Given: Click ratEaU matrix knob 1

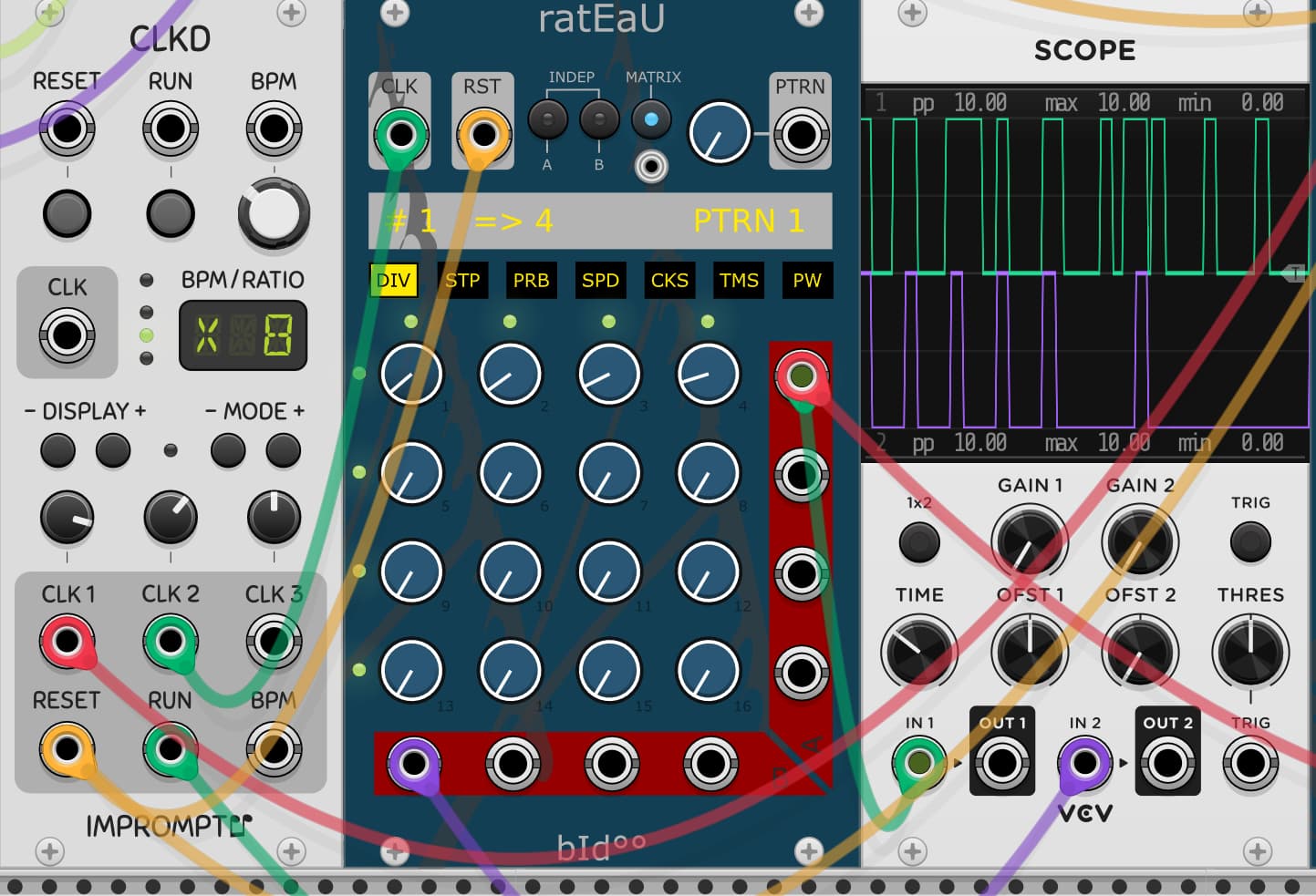Looking at the screenshot, I should point(411,374).
